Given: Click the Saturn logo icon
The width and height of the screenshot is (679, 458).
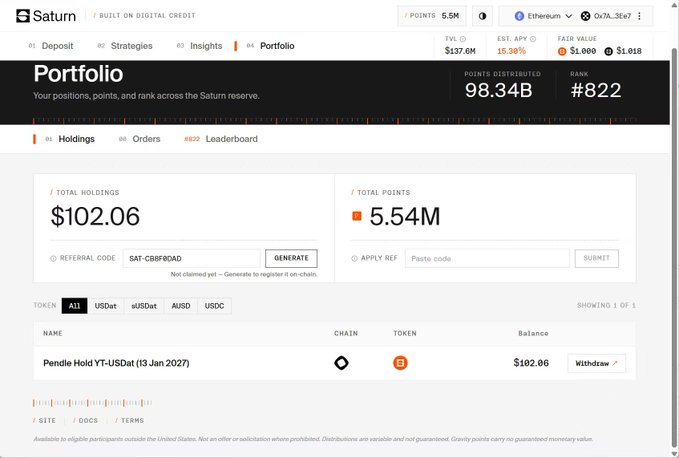Looking at the screenshot, I should point(23,16).
